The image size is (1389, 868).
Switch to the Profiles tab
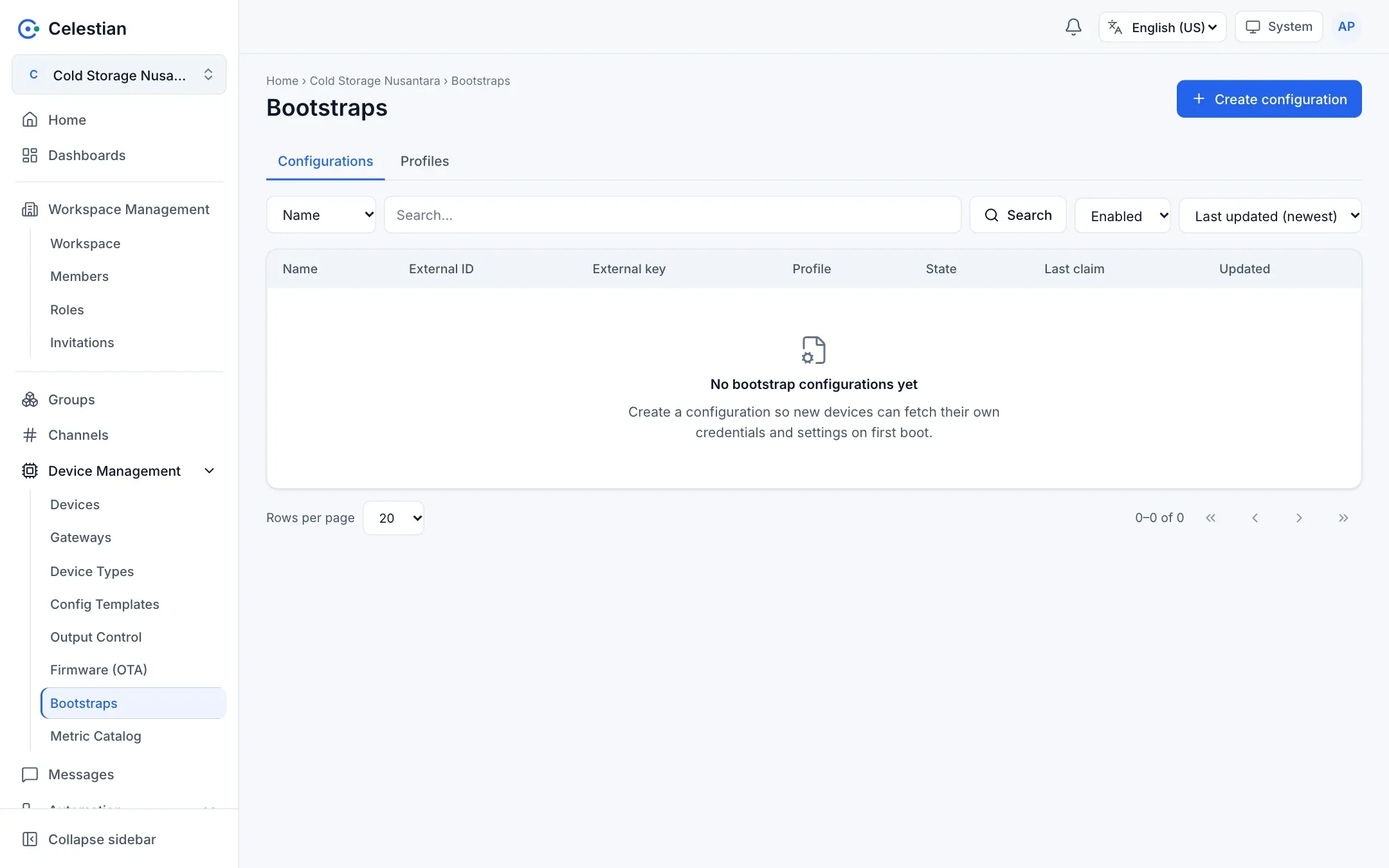coord(424,161)
